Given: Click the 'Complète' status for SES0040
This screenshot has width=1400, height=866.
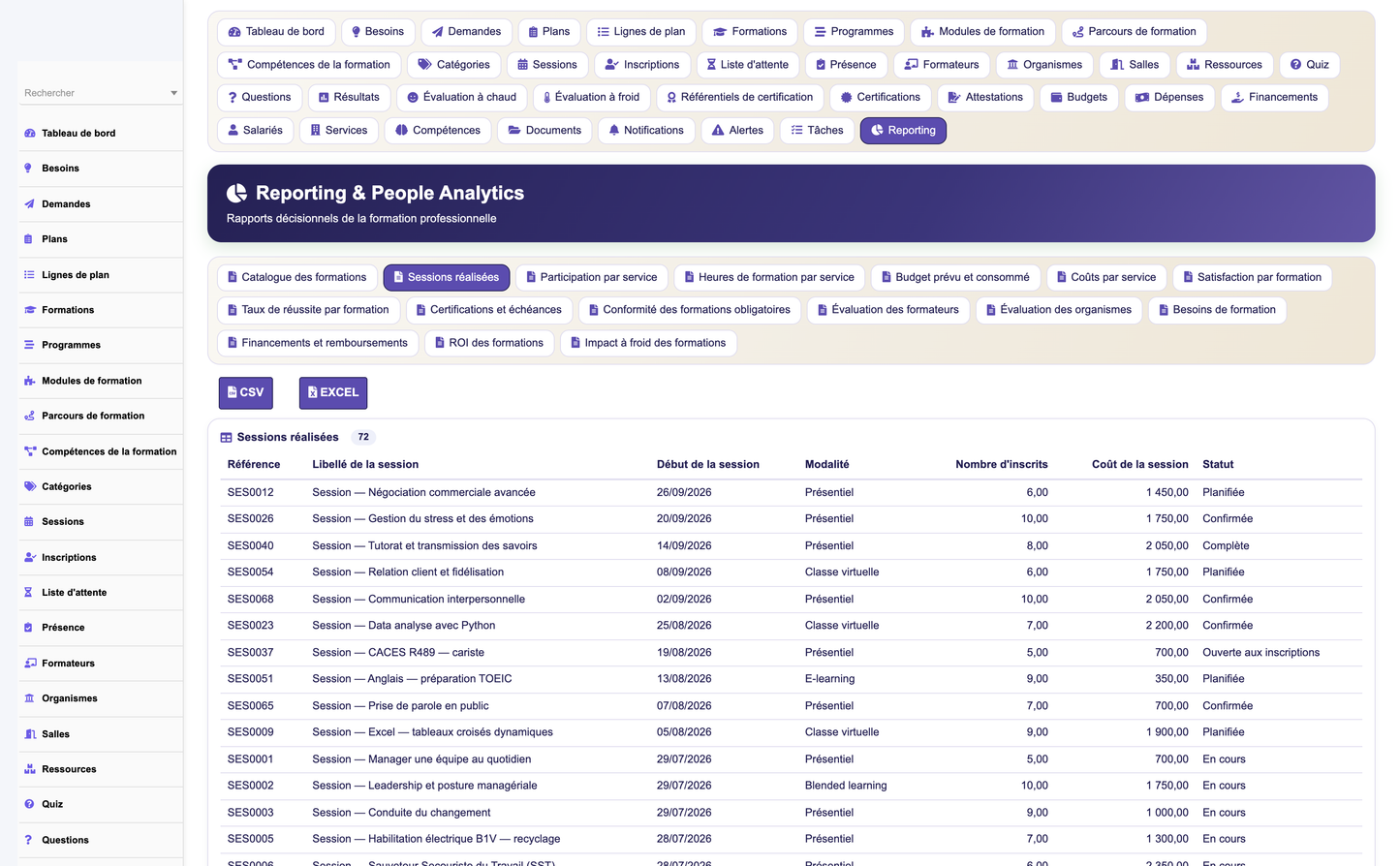Looking at the screenshot, I should (x=1226, y=546).
